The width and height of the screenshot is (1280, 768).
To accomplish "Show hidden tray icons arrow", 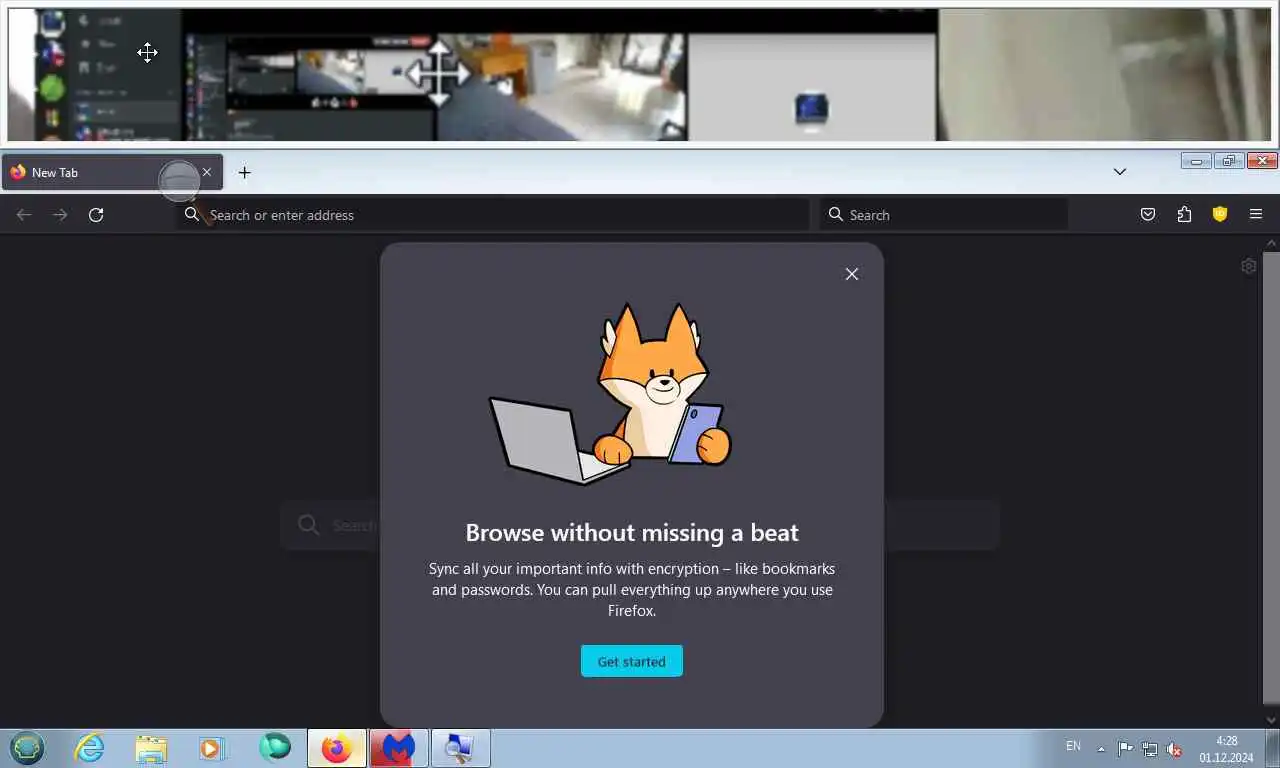I will click(x=1101, y=749).
